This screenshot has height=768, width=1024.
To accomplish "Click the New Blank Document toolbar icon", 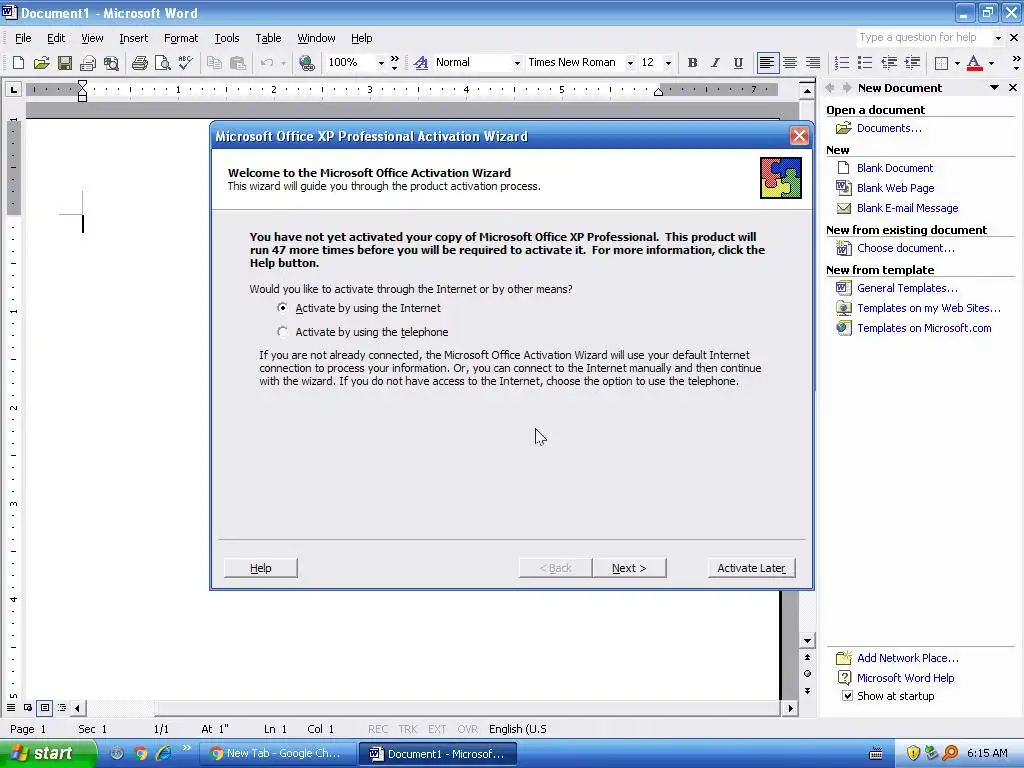I will [18, 63].
